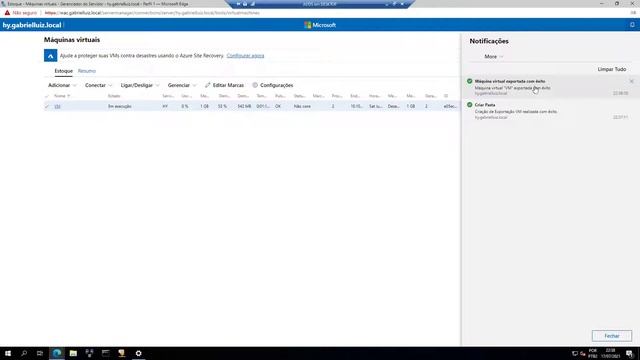Open Windows Start menu
640x360 pixels.
(8, 353)
